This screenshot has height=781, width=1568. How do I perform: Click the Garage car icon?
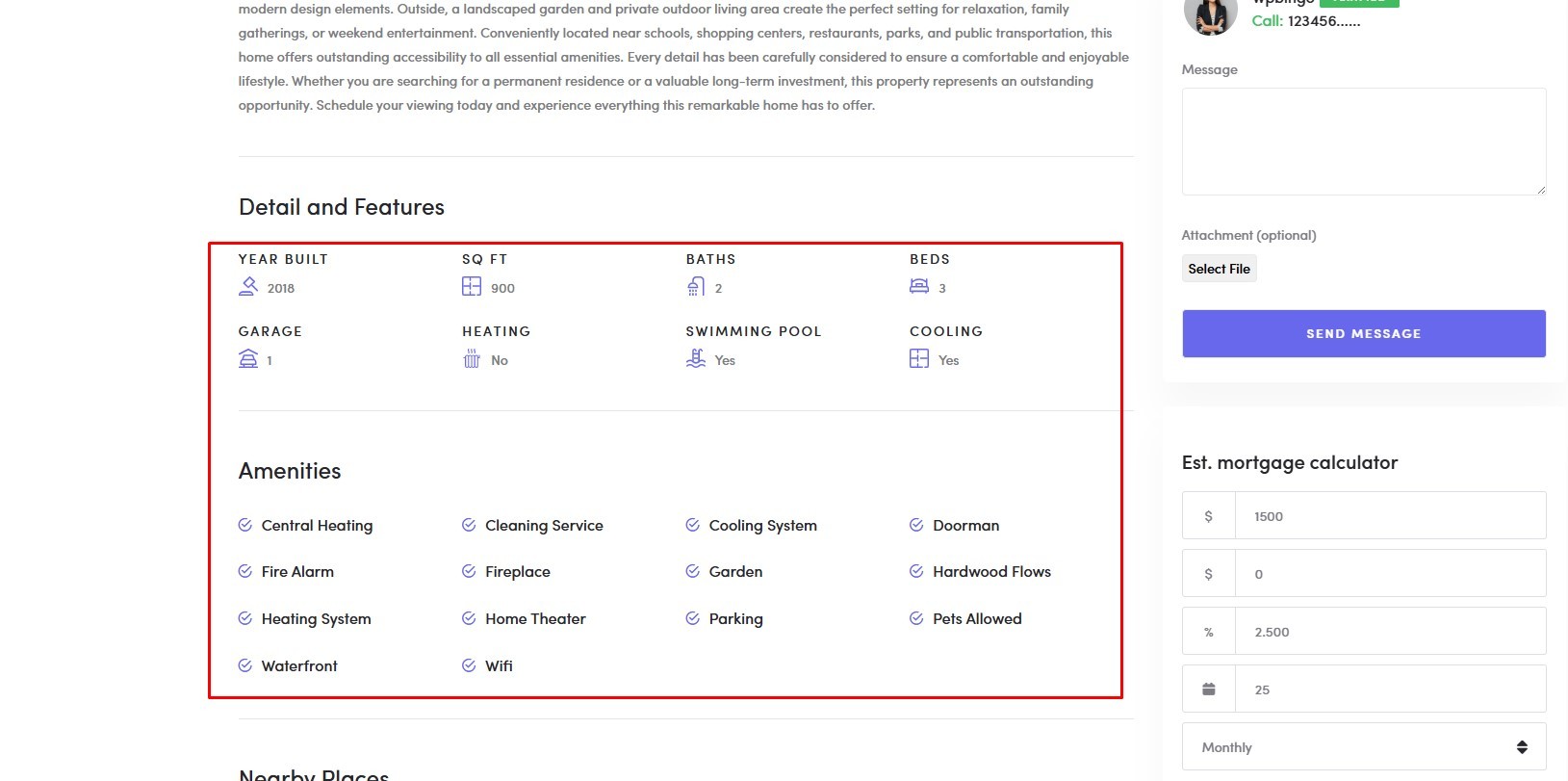point(248,358)
